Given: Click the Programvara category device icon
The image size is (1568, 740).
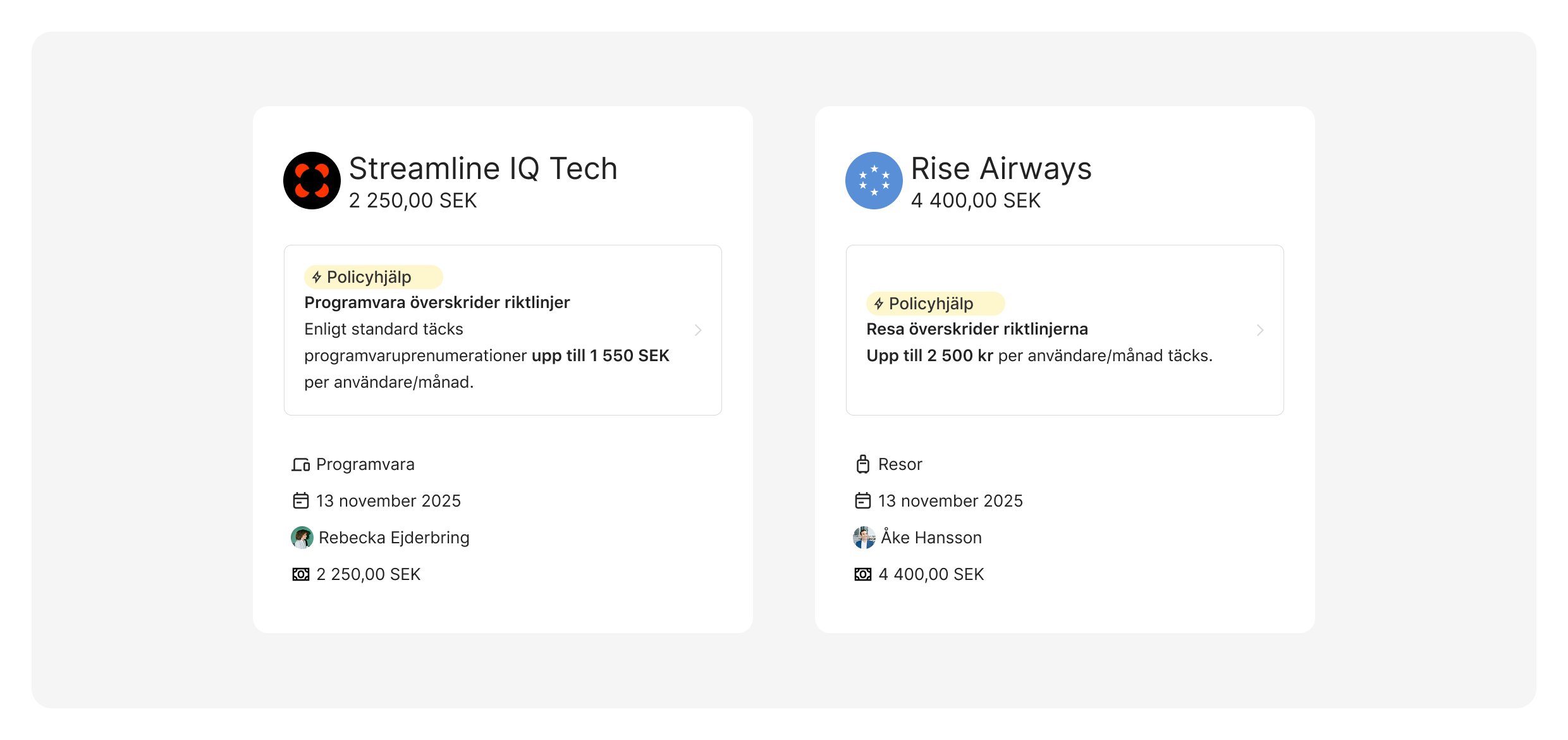Looking at the screenshot, I should coord(300,465).
